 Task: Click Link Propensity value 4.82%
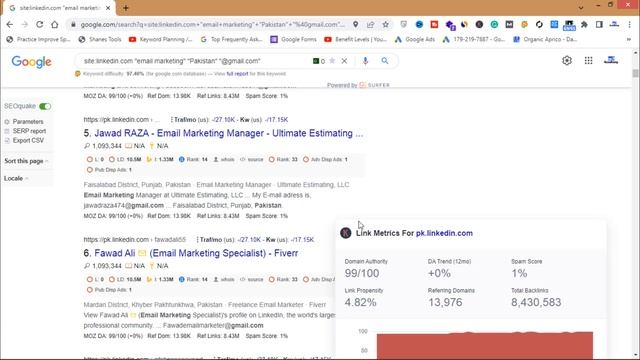tap(360, 302)
